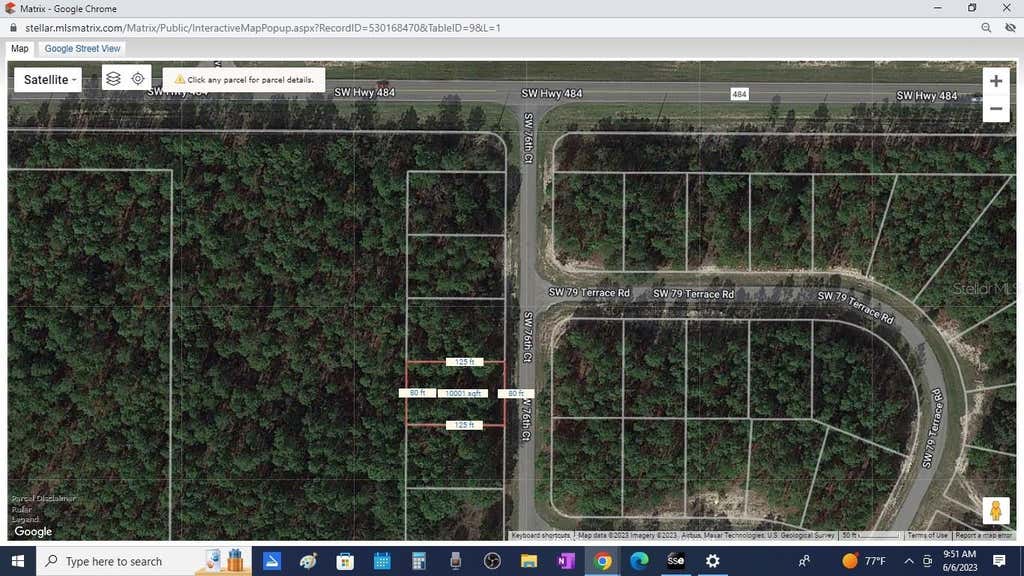Zoom in with the plus button
This screenshot has width=1024, height=576.
[x=996, y=81]
